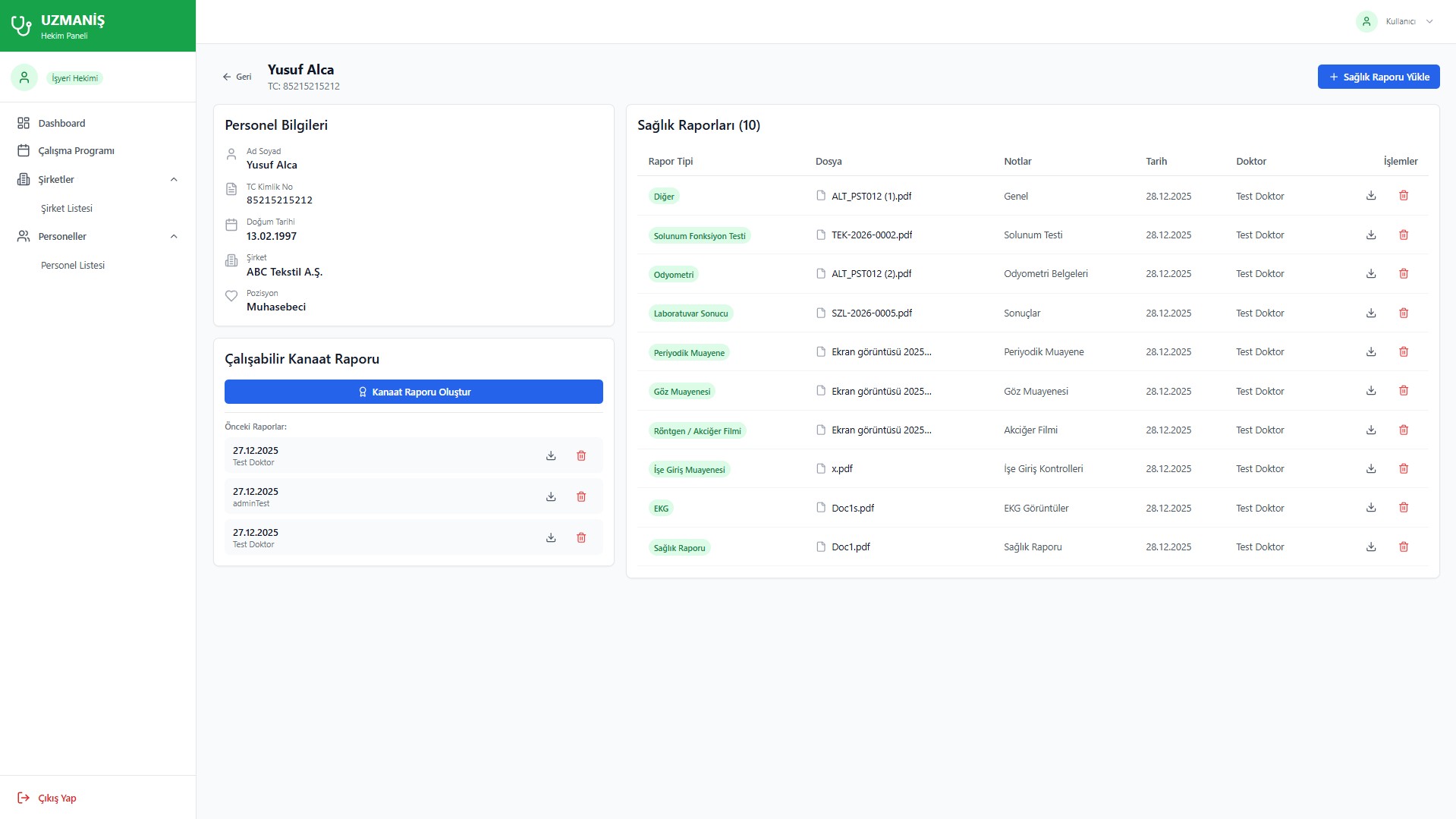Go back using the Geri link
Viewport: 1456px width, 819px height.
pos(237,77)
